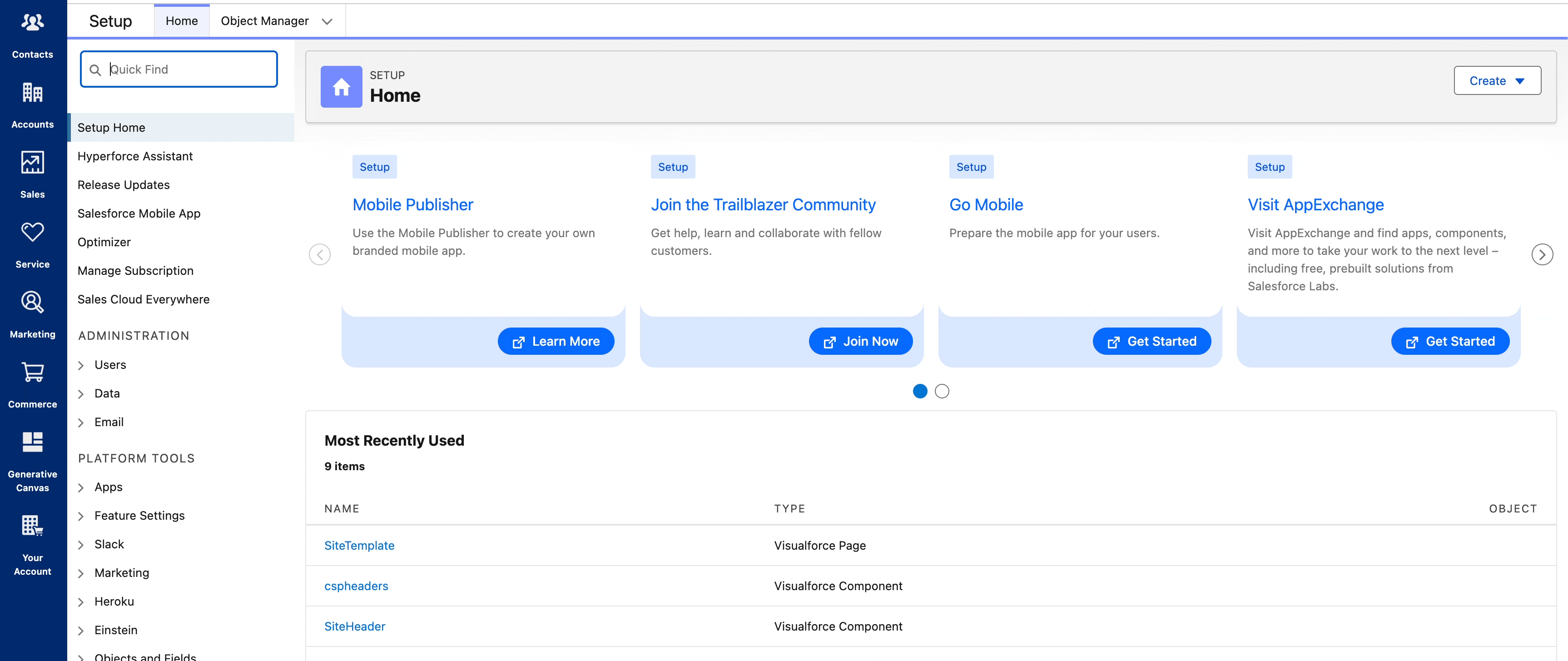The image size is (1568, 661).
Task: Select the Sales chart icon in sidebar
Action: click(32, 162)
